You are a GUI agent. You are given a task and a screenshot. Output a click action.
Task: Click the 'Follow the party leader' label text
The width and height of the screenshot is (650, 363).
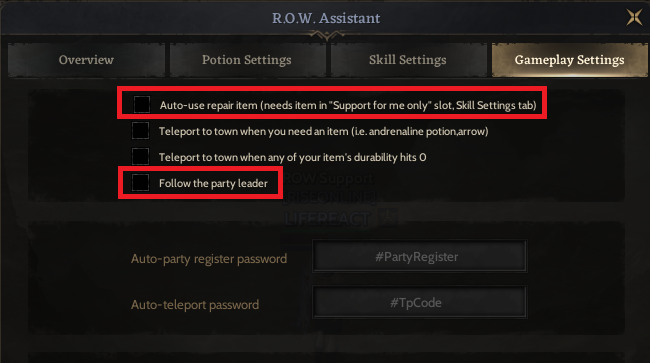click(x=213, y=183)
